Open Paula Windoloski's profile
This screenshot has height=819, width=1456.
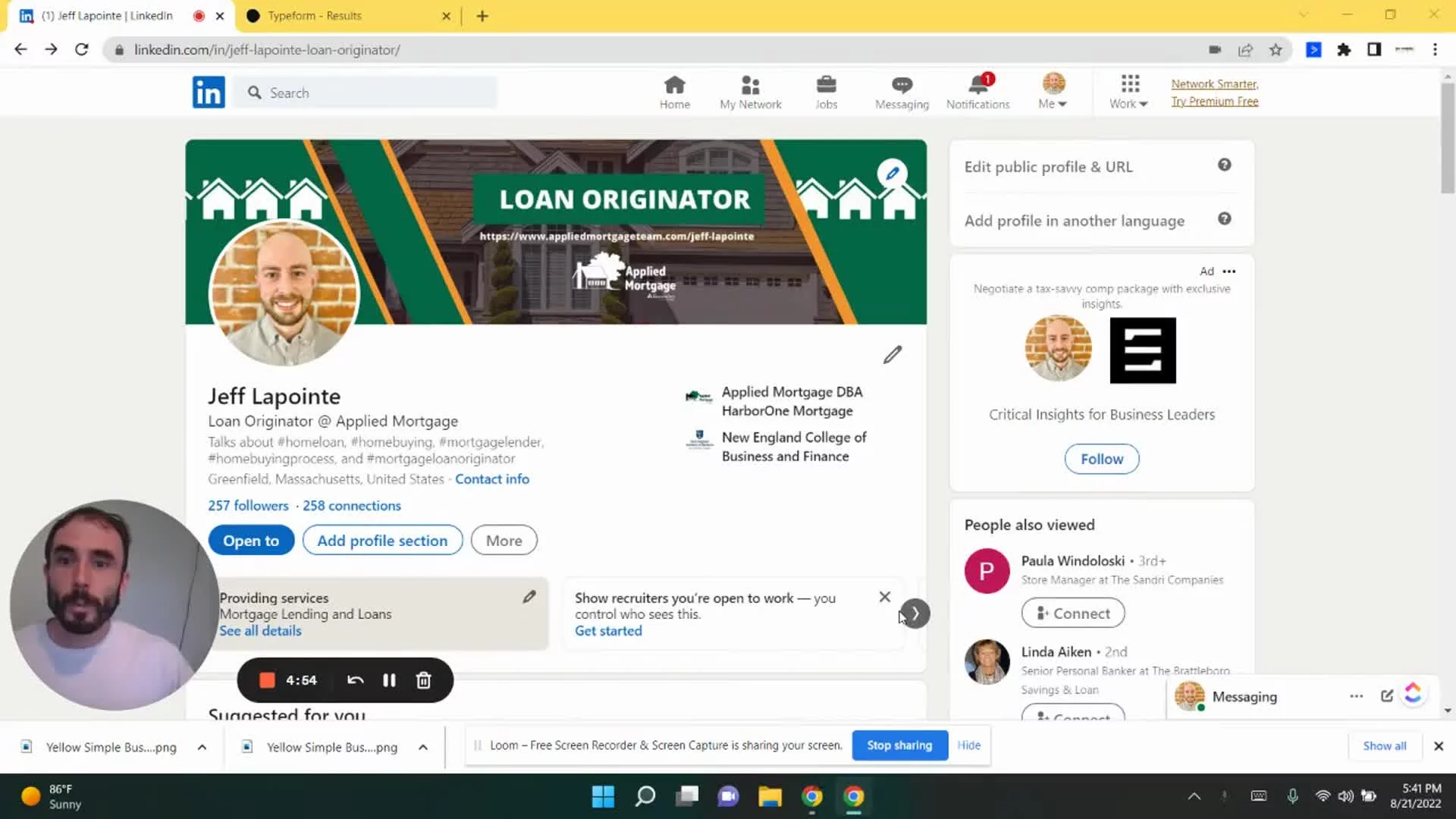(x=1072, y=560)
